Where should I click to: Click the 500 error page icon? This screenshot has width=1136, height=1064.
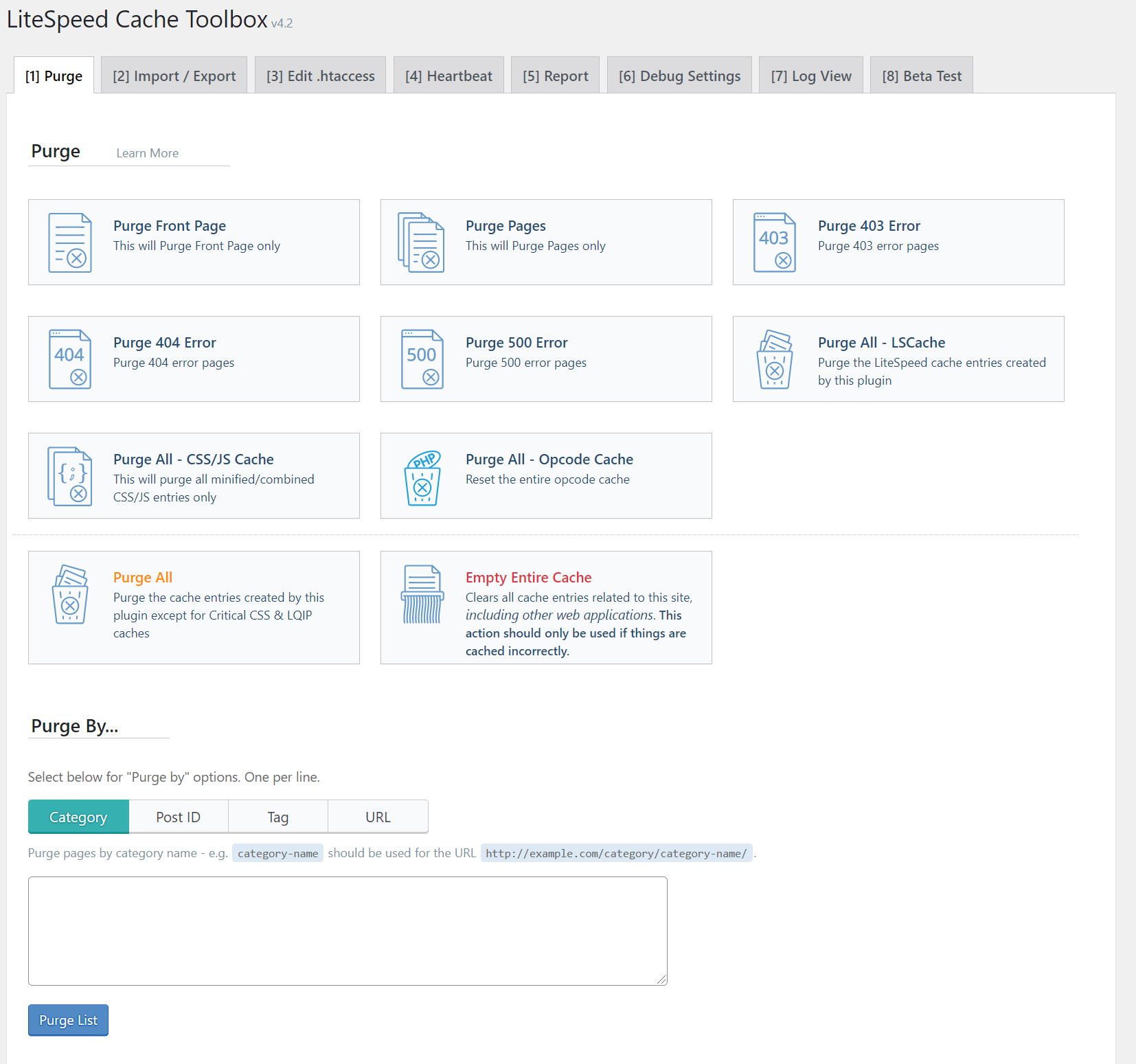(x=422, y=359)
